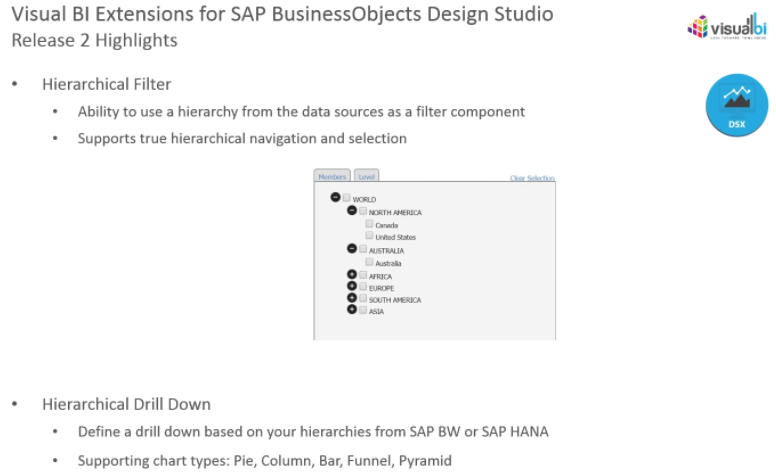Select the NORTH AMERICA label
776x476 pixels.
tap(395, 212)
